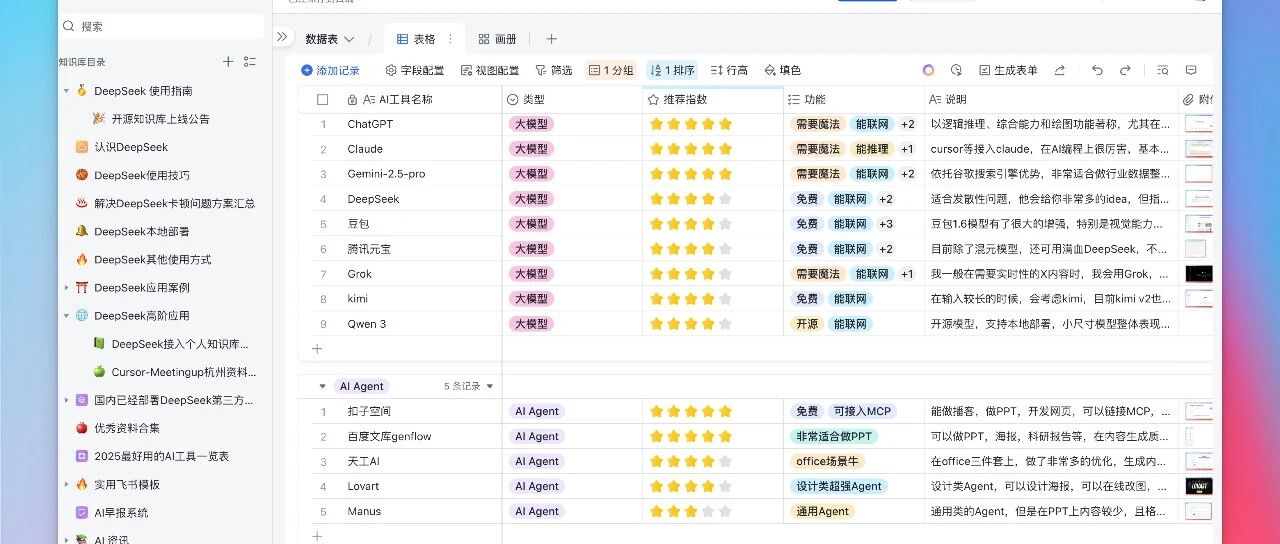Click the 添加记录 button
Image resolution: width=1280 pixels, height=544 pixels.
pos(330,70)
